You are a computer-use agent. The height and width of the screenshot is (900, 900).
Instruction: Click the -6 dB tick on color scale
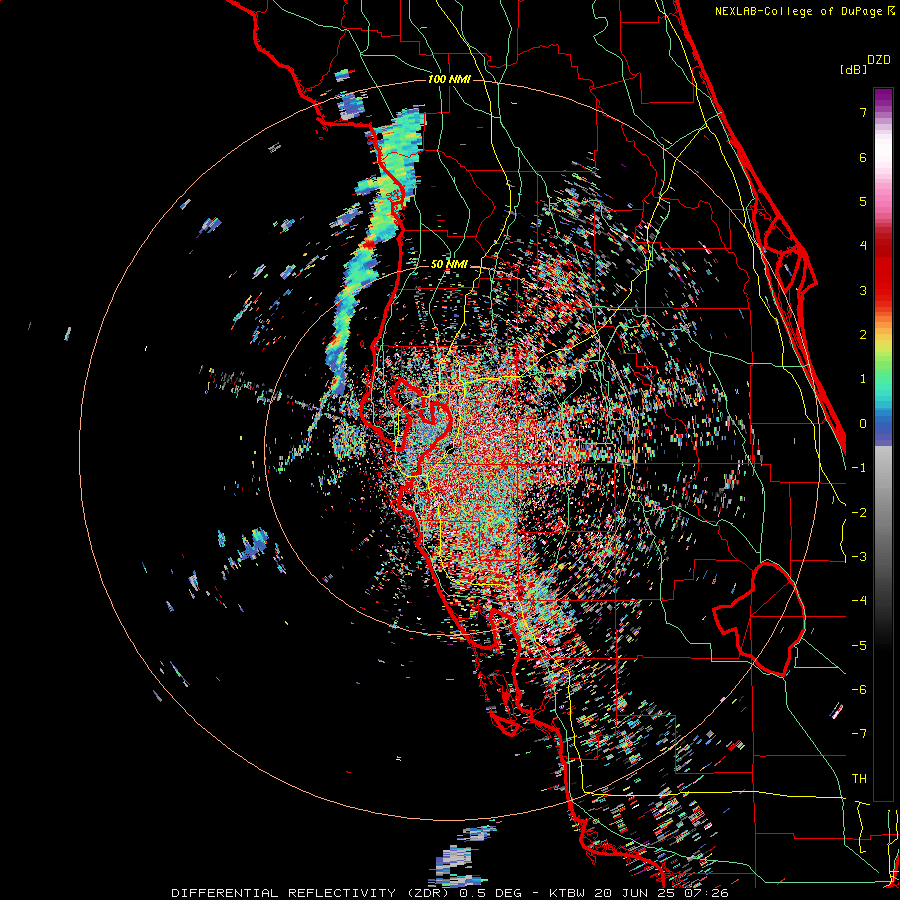point(859,690)
